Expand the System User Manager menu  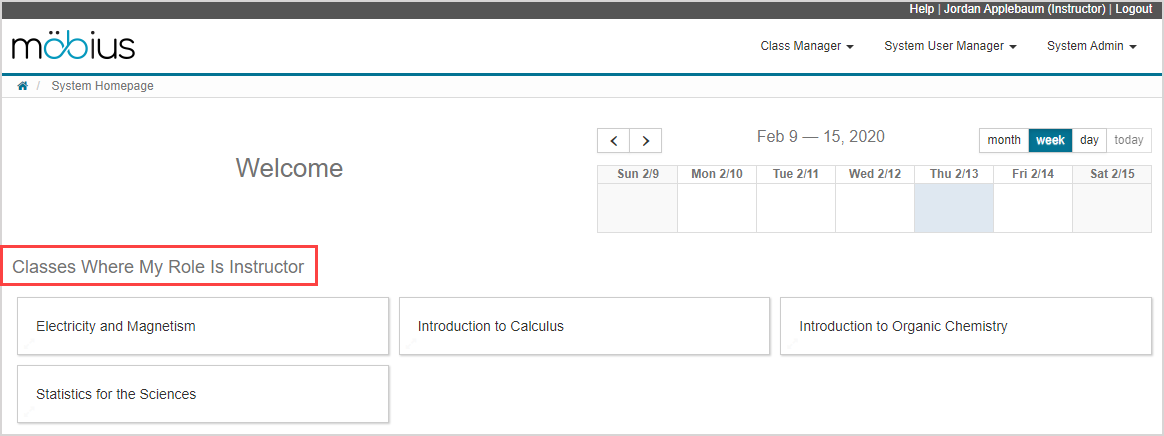tap(950, 46)
